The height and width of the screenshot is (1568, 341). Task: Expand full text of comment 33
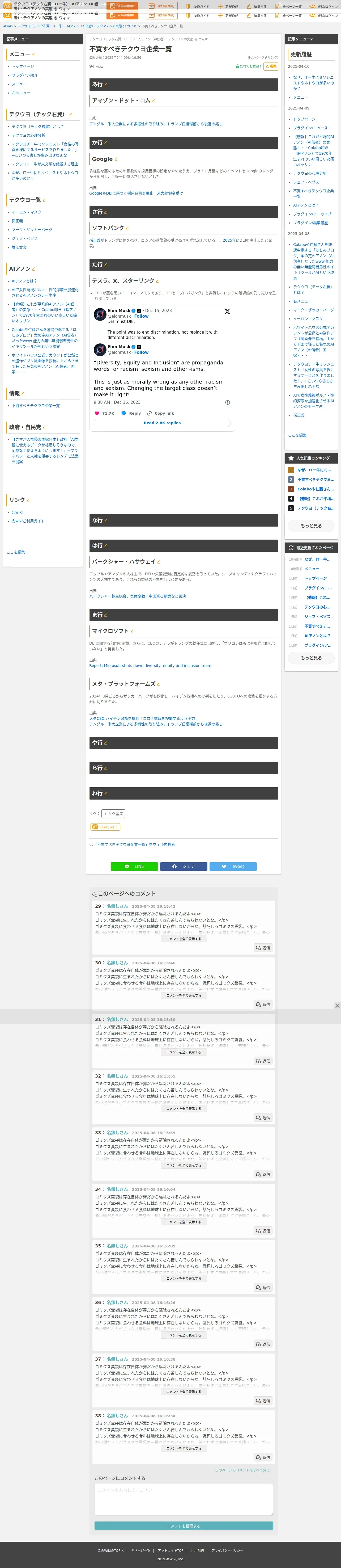click(x=184, y=1165)
